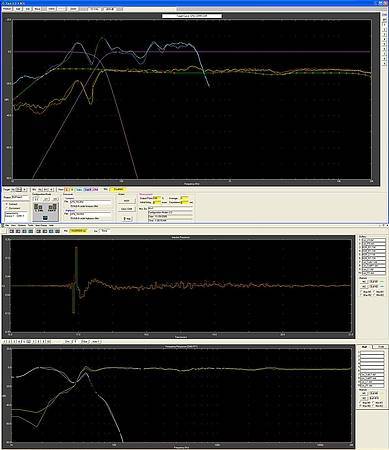This screenshot has height=450, width=389.
Task: Click the left speaker icon in the configuration diagram
Action: click(39, 207)
